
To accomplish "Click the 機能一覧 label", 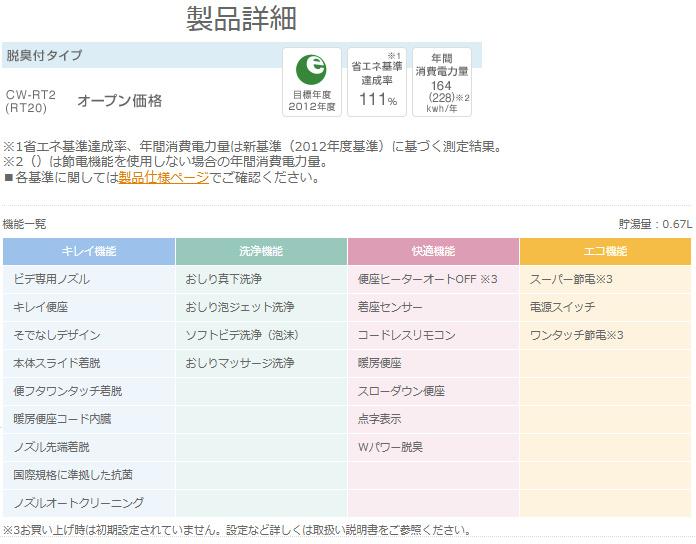I will click(x=24, y=224).
